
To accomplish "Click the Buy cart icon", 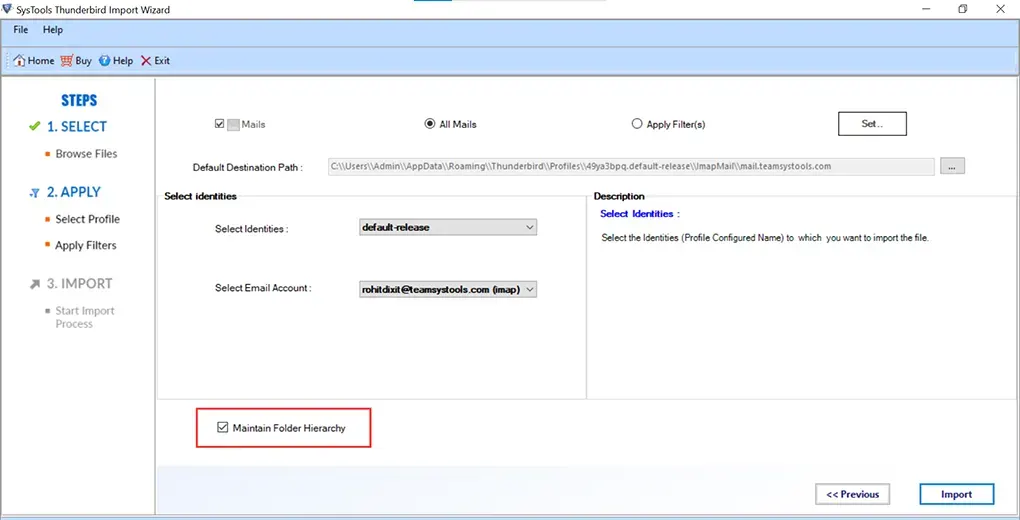I will pos(66,61).
